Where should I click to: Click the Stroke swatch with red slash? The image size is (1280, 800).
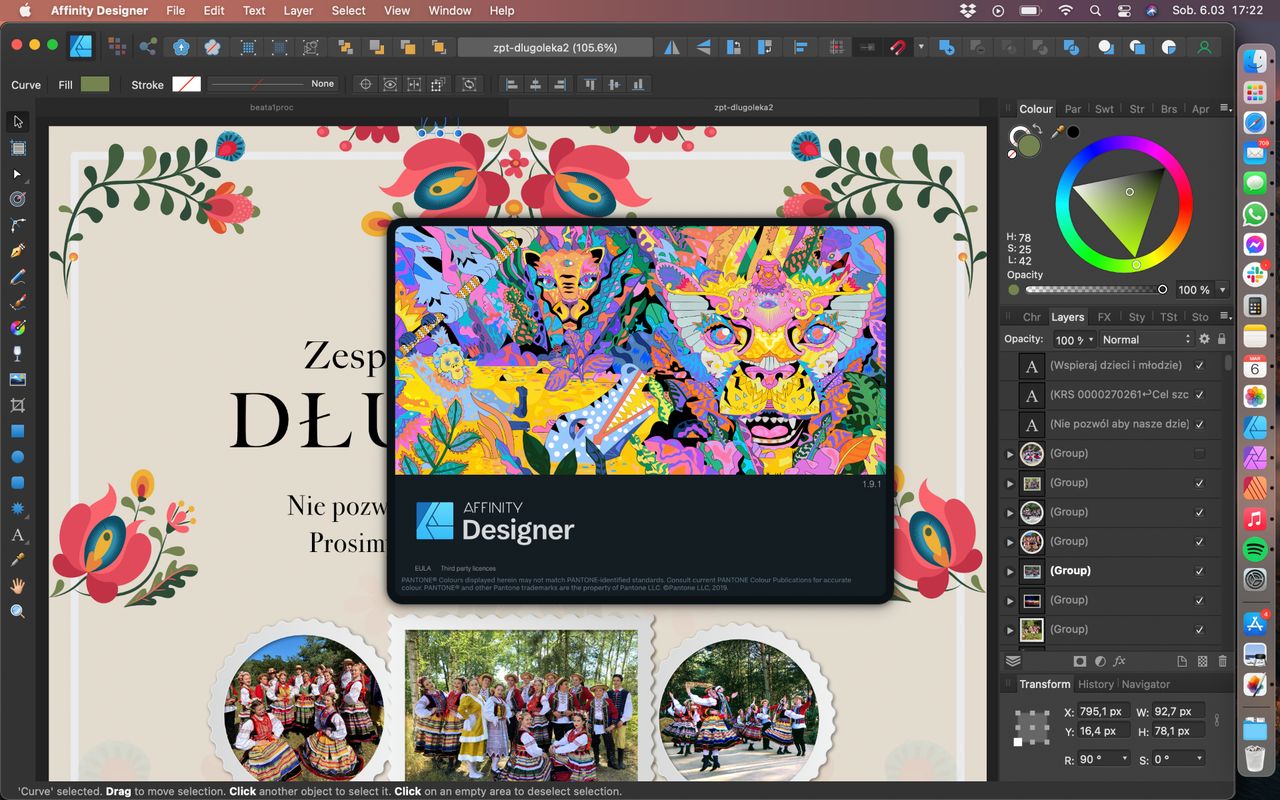coord(186,84)
